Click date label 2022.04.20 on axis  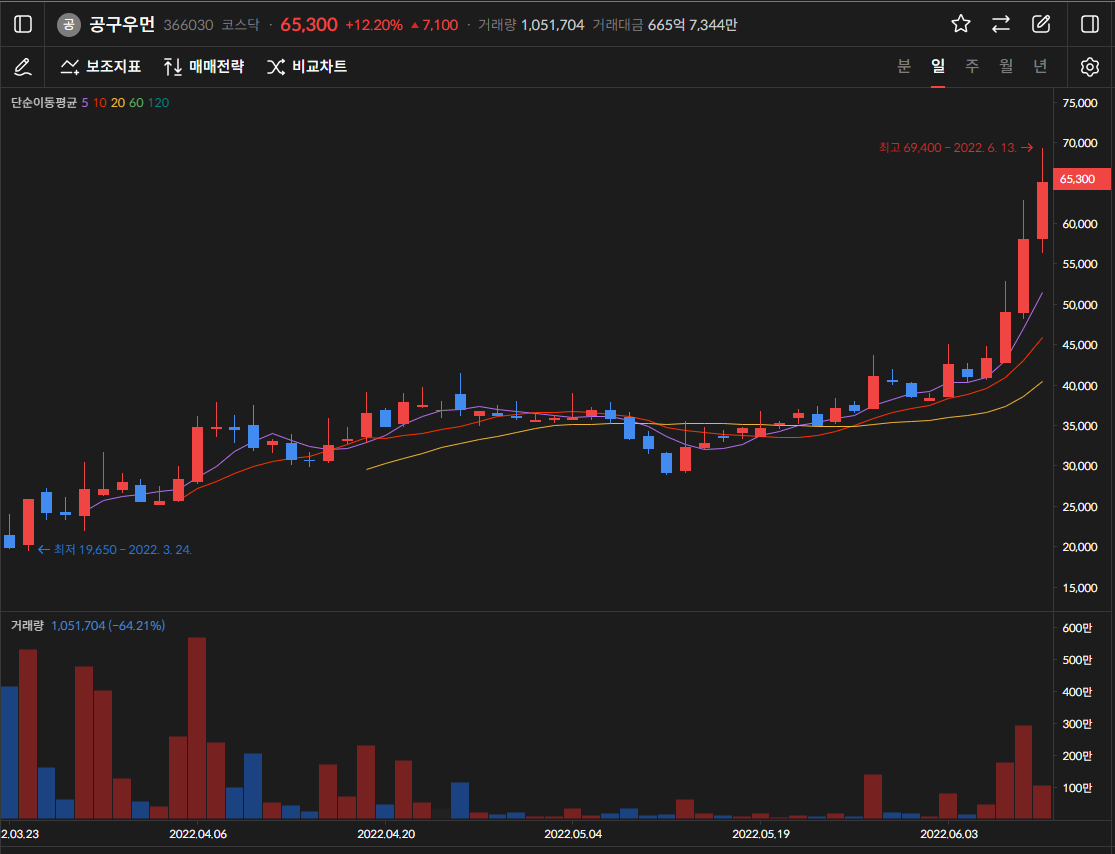386,833
